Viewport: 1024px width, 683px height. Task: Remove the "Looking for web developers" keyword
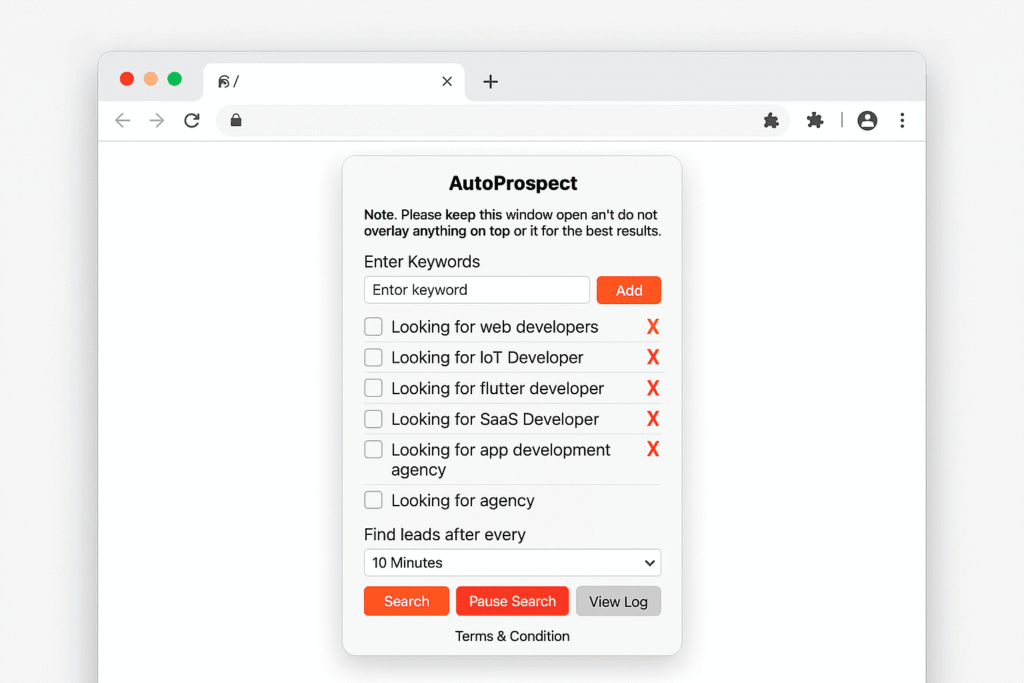click(652, 326)
